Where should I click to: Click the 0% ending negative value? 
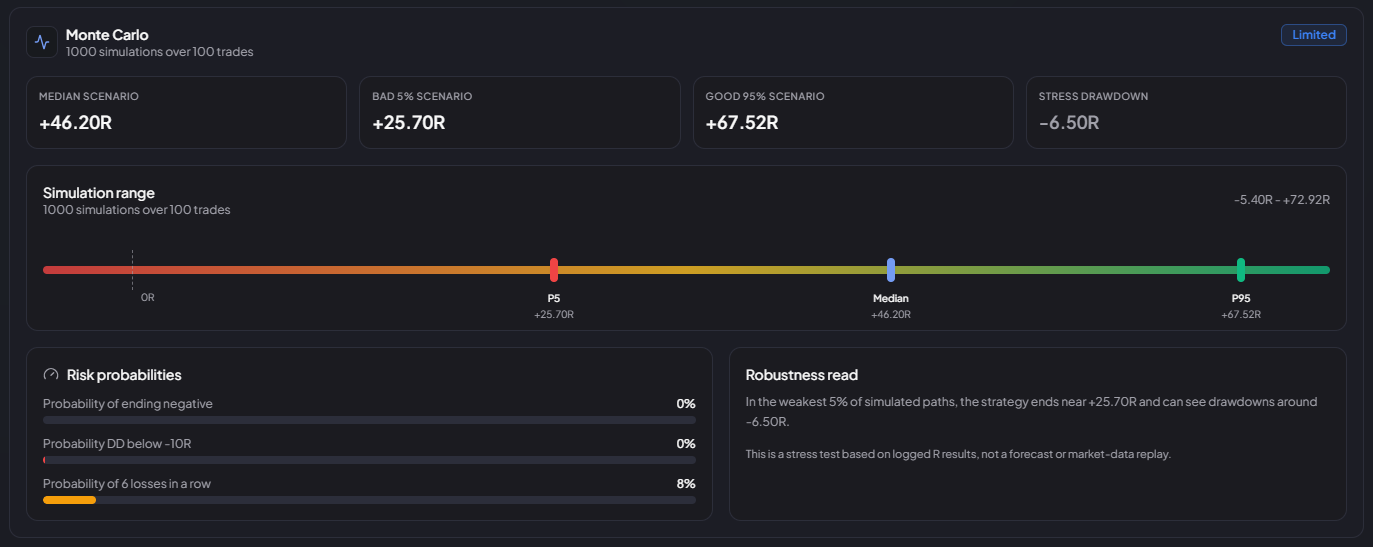pyautogui.click(x=686, y=404)
